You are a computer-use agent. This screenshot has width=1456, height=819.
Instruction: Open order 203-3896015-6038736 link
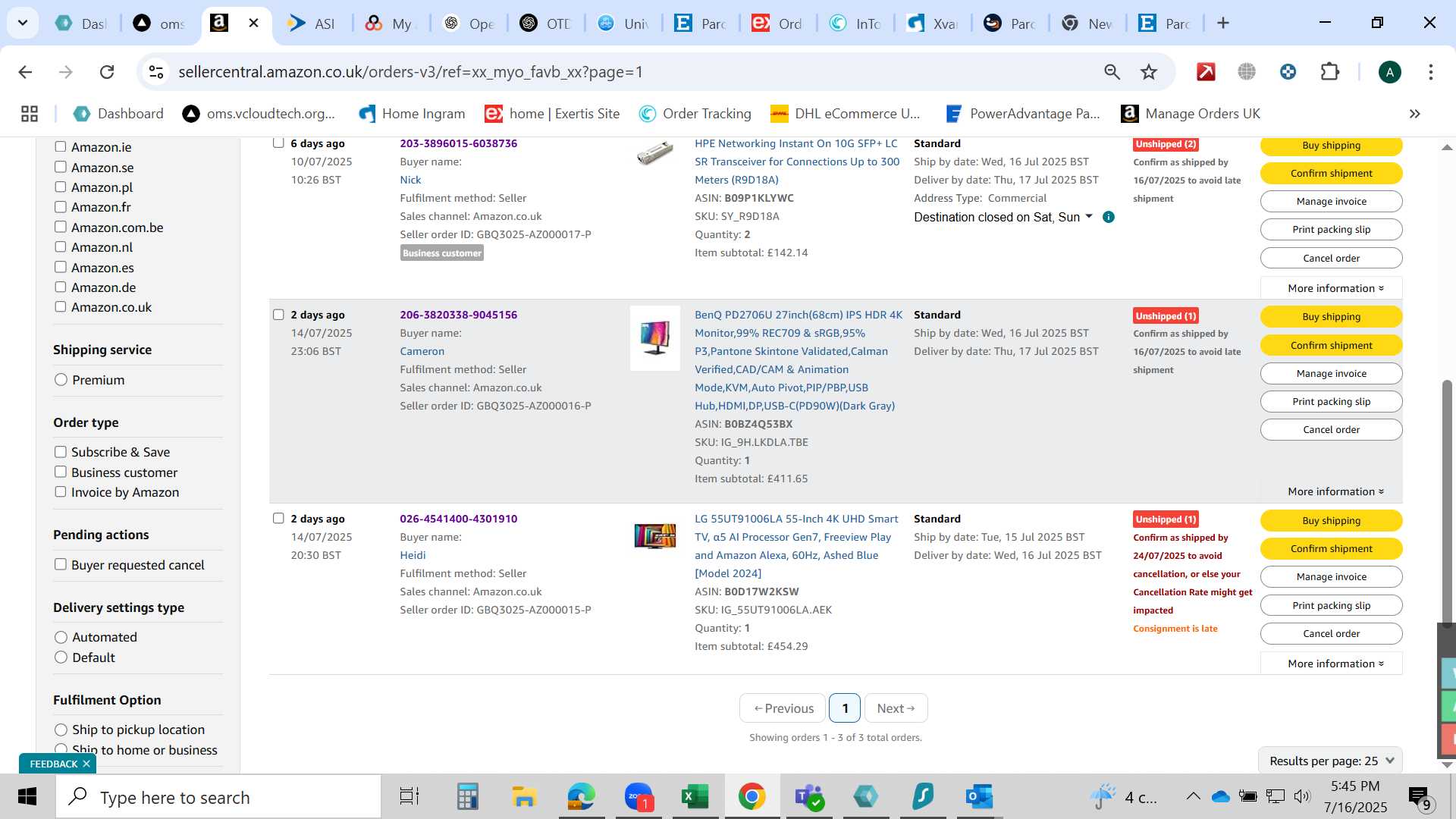[x=458, y=143]
